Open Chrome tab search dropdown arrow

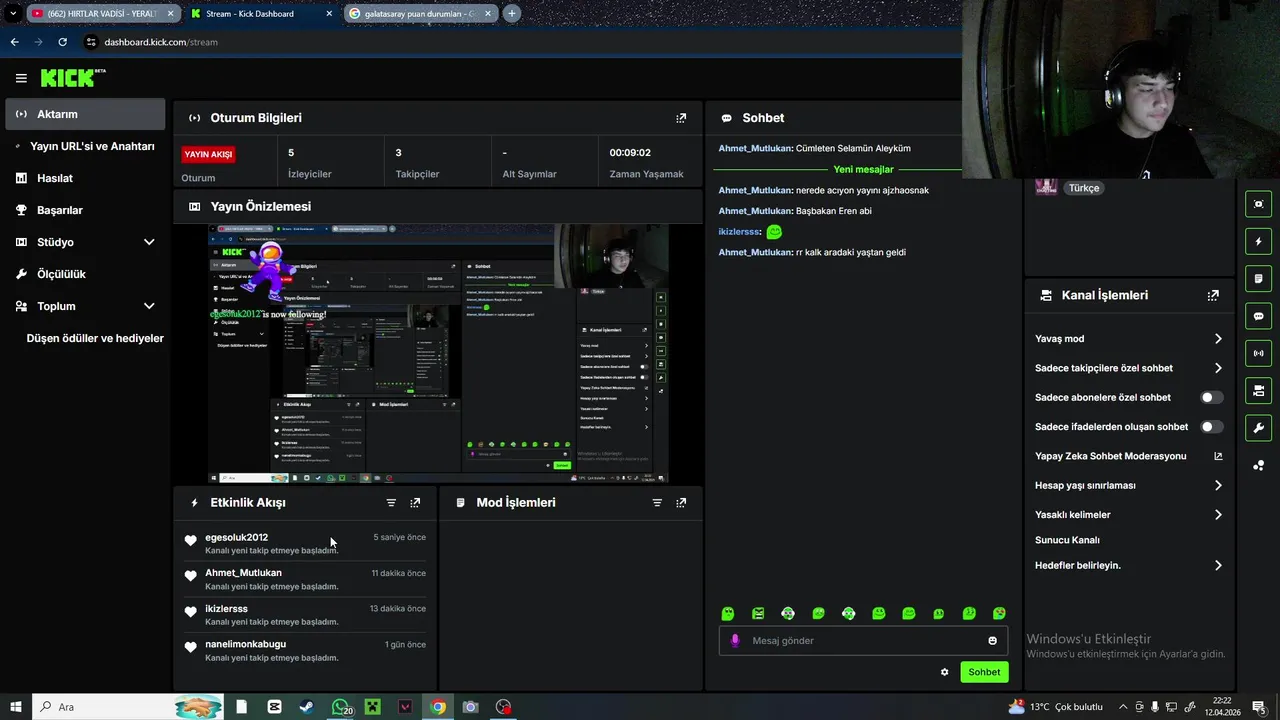pyautogui.click(x=13, y=14)
